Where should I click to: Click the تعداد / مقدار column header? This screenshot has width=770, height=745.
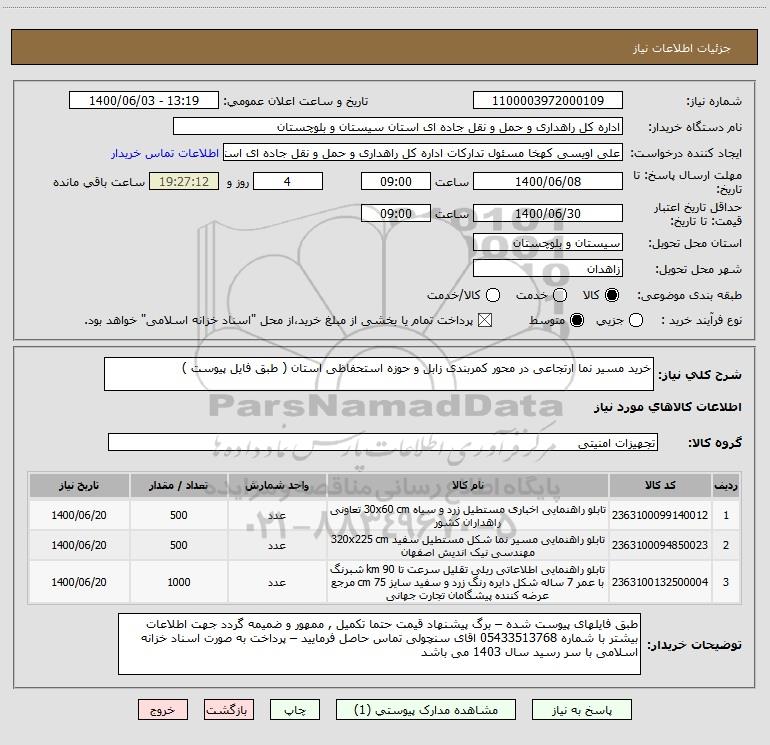179,485
